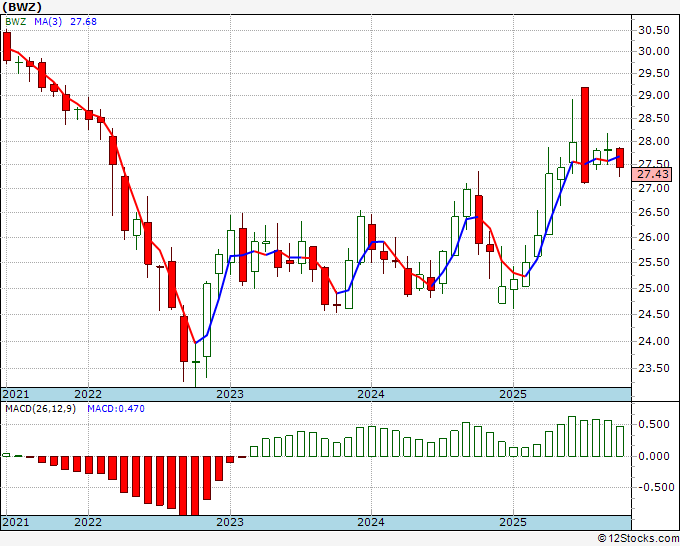Screen dimensions: 680x546
Task: Click the 24.00 price axis label
Action: (x=654, y=341)
